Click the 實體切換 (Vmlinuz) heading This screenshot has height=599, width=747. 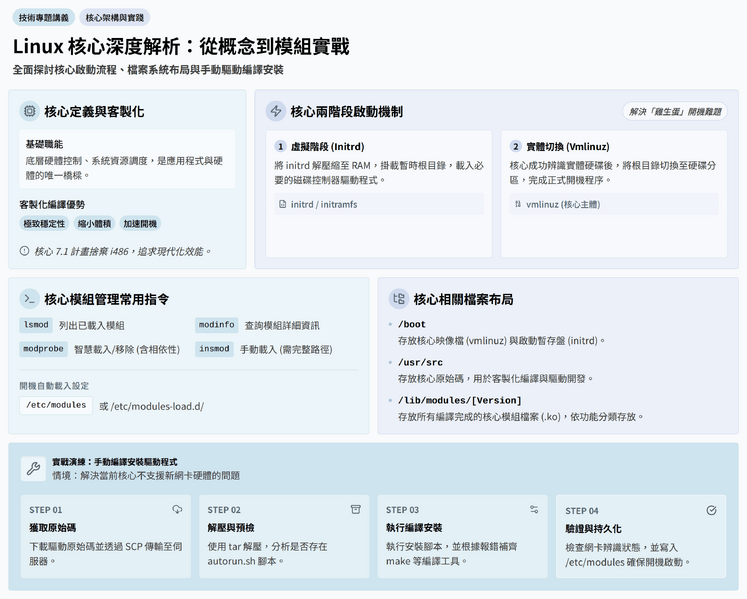tap(567, 147)
